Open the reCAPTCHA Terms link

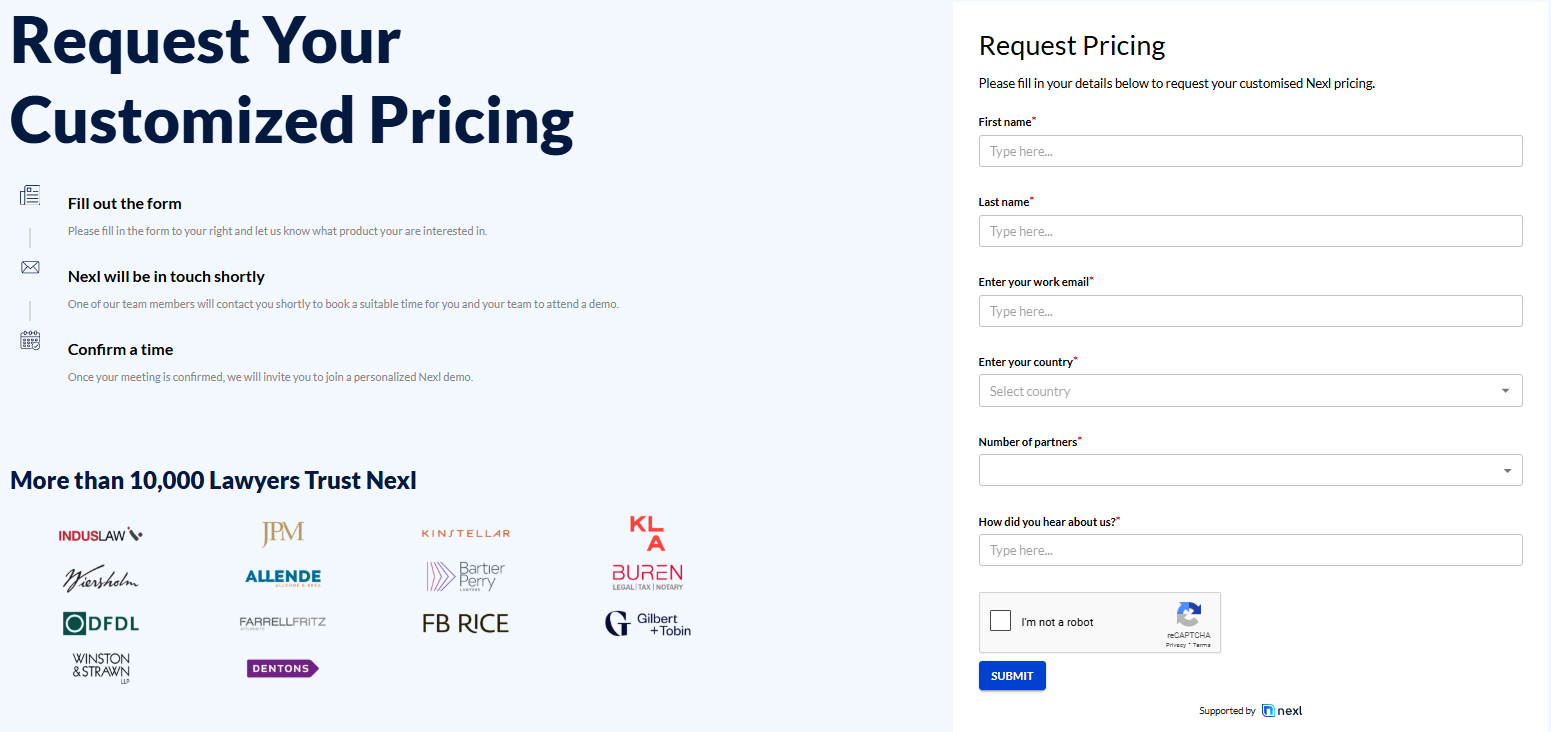click(x=1201, y=645)
